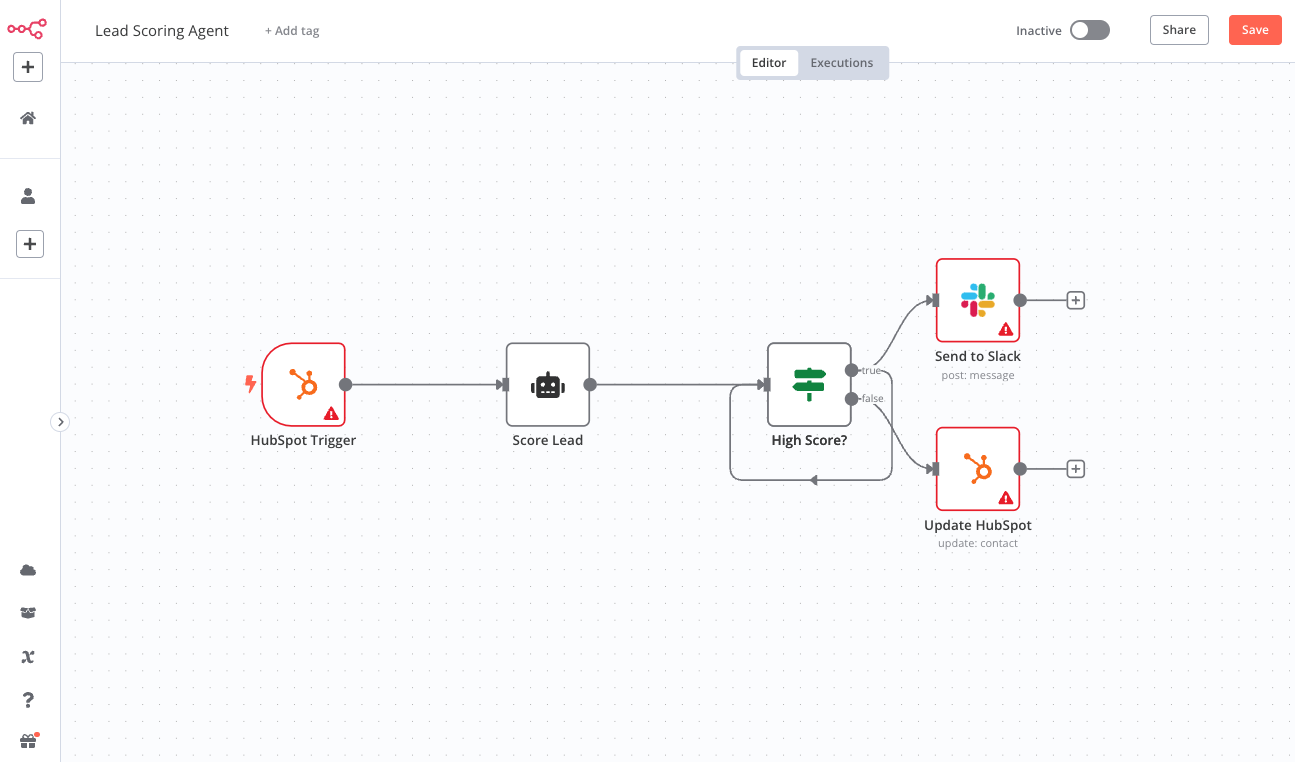The height and width of the screenshot is (762, 1295).
Task: Open the gift what's new icon
Action: 28,741
